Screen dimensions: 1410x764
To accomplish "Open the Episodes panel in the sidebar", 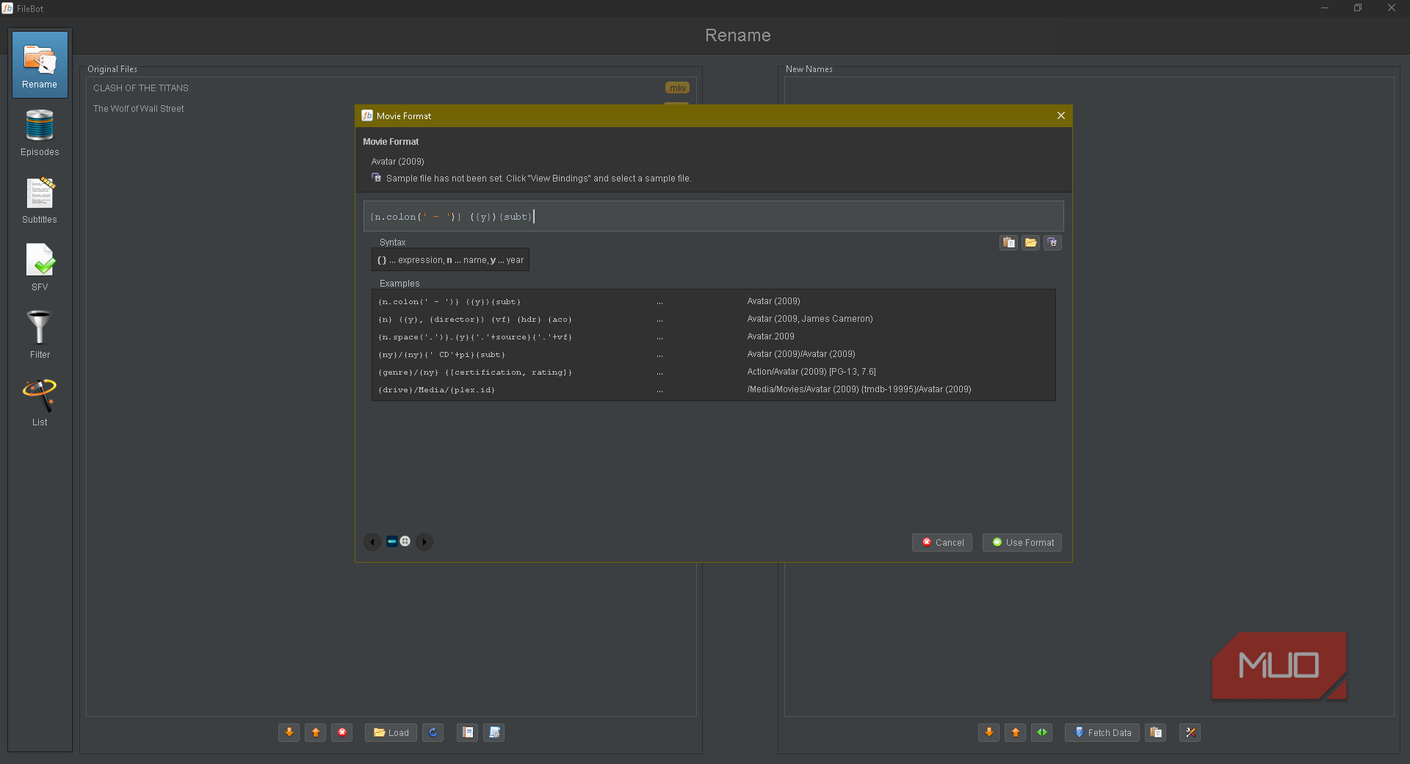I will click(x=39, y=133).
